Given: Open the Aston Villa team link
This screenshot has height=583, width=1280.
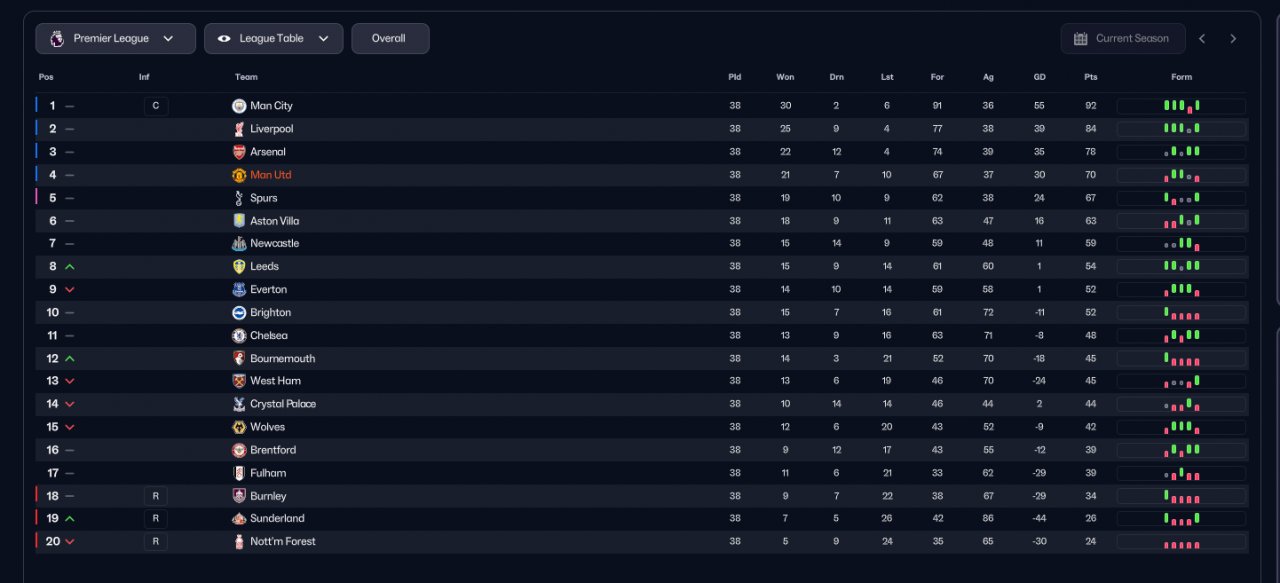Looking at the screenshot, I should (x=274, y=221).
